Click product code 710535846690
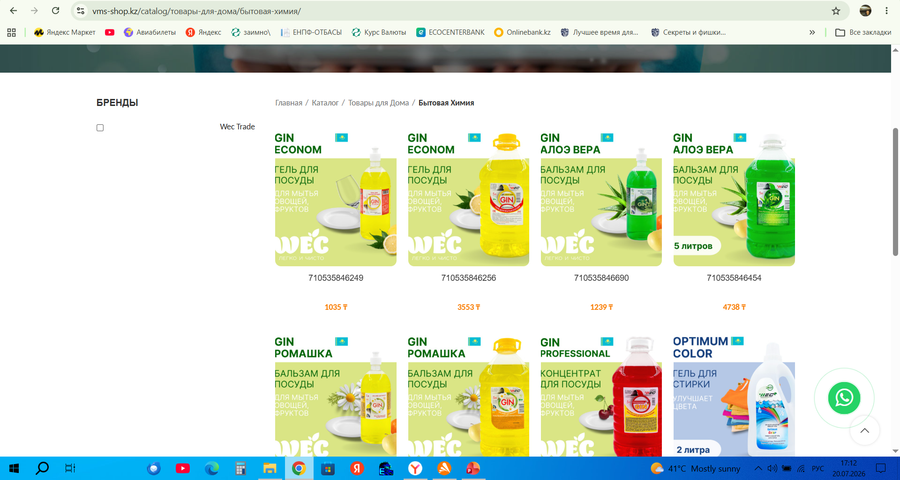 [x=602, y=278]
